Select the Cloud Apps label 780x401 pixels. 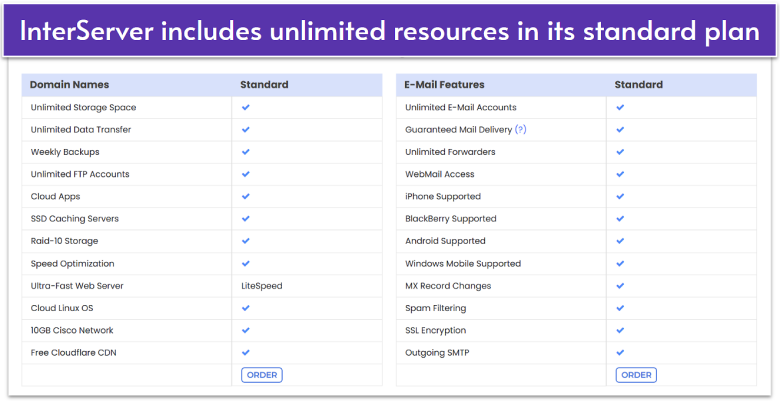coord(55,197)
